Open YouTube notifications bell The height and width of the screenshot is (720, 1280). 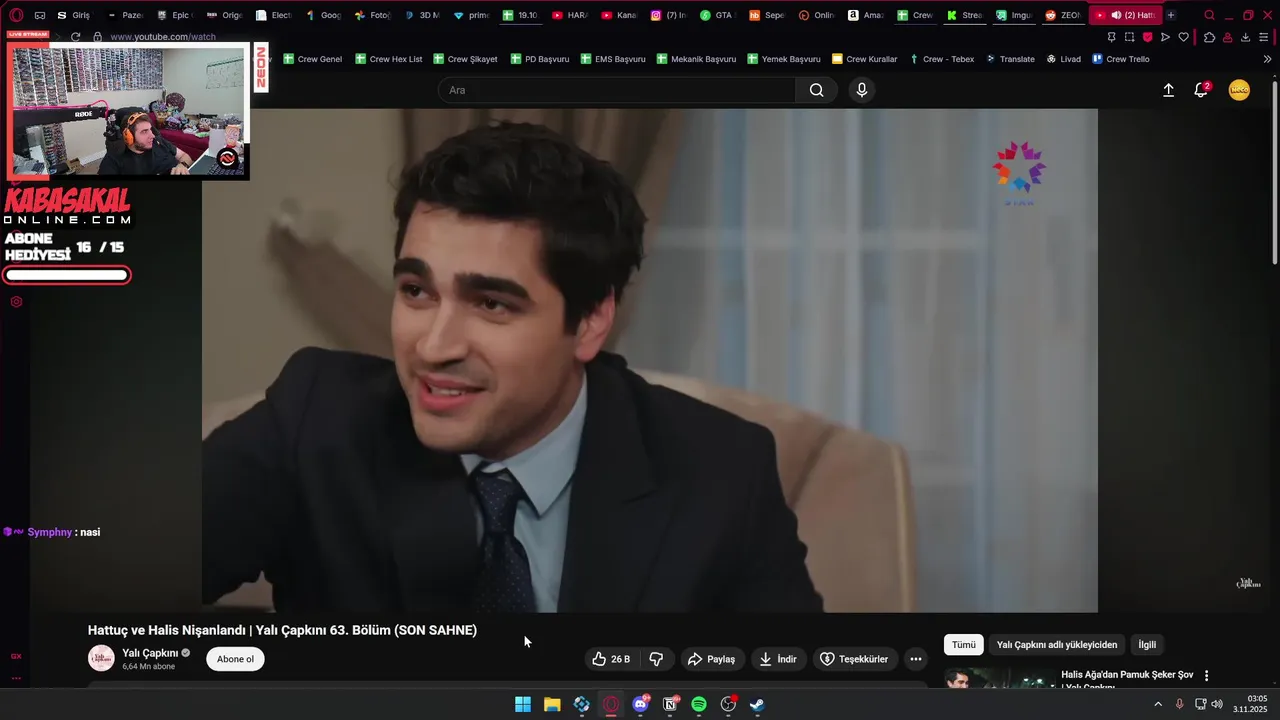click(x=1202, y=90)
